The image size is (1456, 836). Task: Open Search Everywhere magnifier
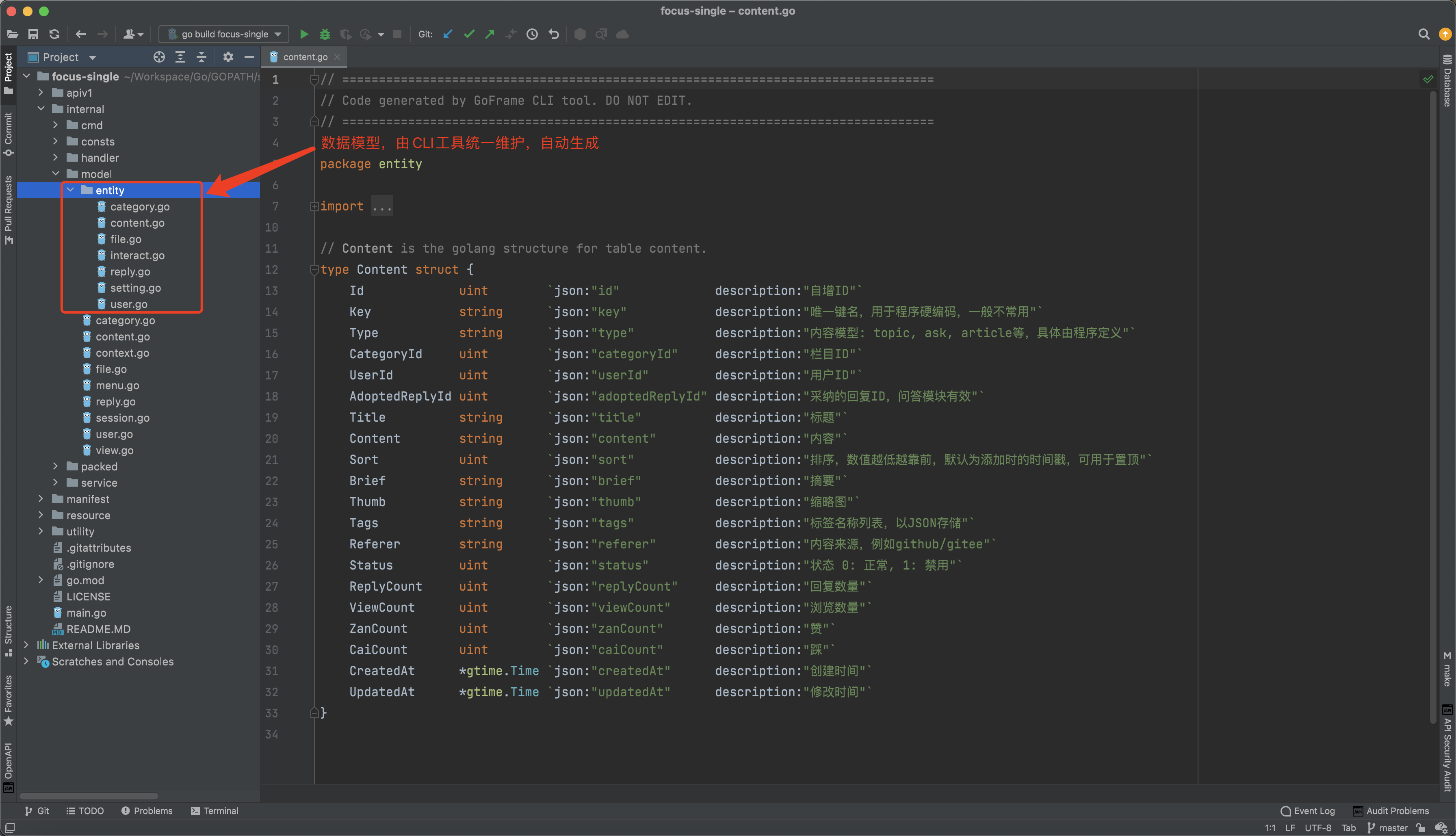click(1424, 34)
